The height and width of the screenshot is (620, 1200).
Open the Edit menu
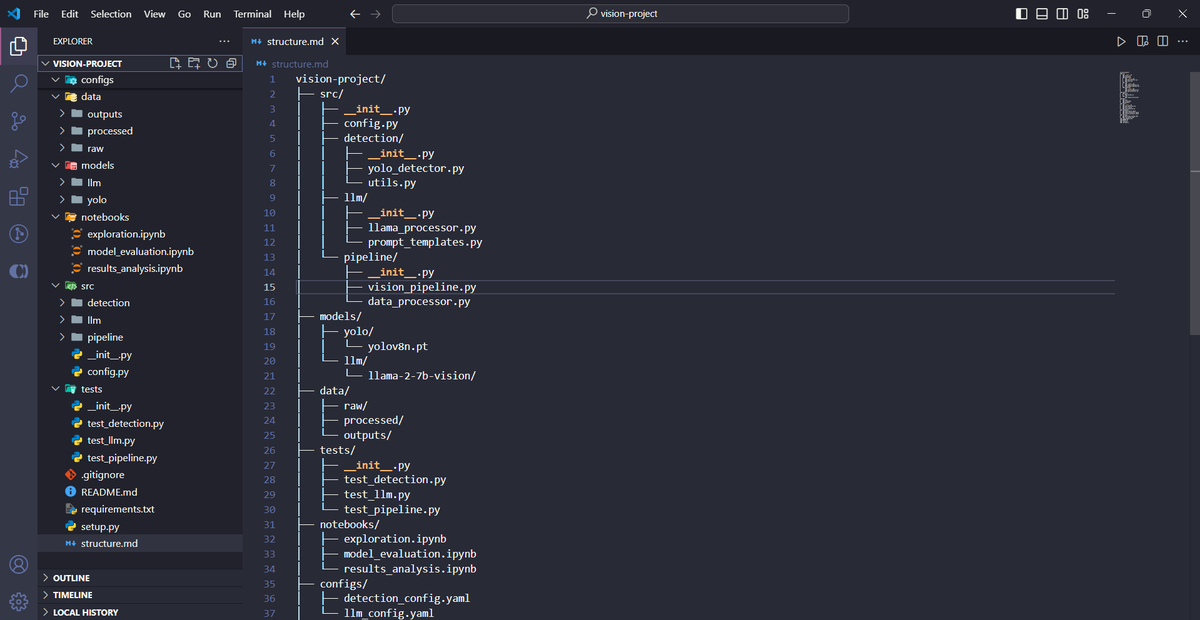click(70, 14)
